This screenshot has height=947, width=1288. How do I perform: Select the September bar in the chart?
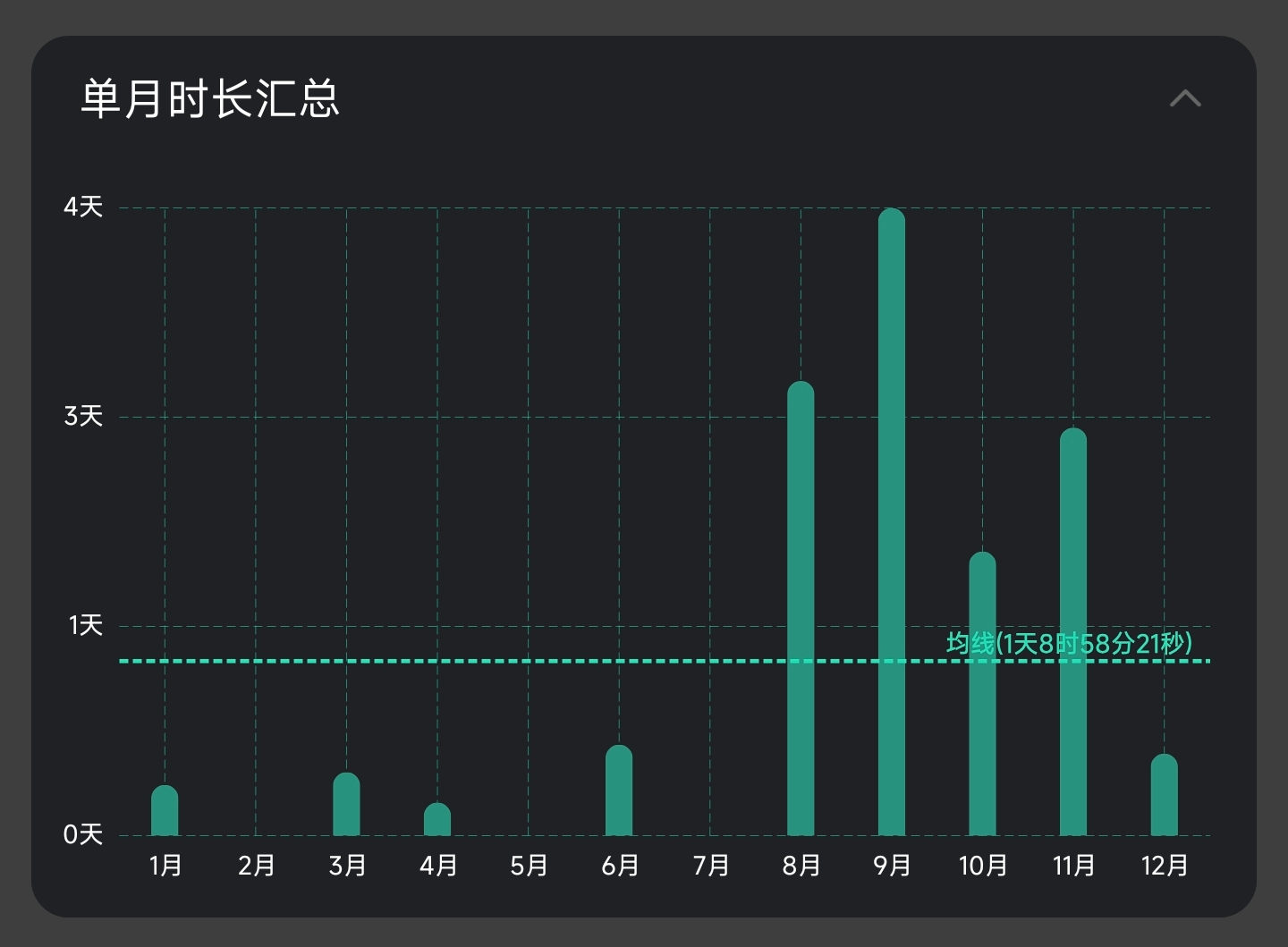click(x=892, y=523)
